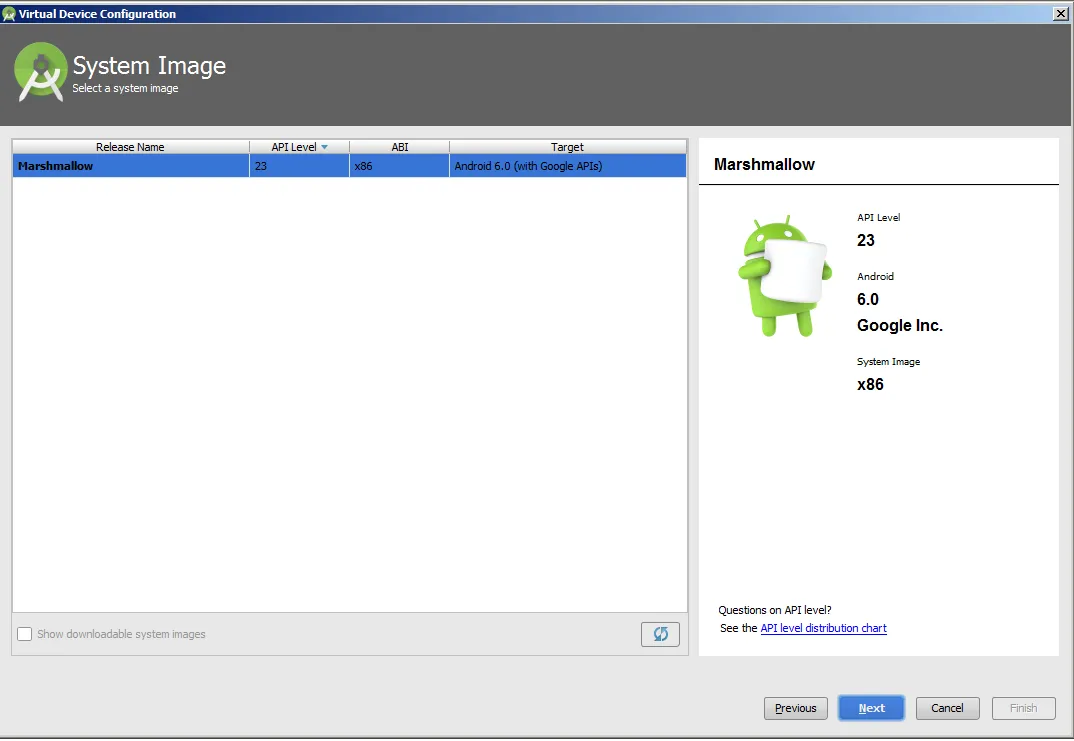Cancel the virtual device configuration

coord(947,708)
